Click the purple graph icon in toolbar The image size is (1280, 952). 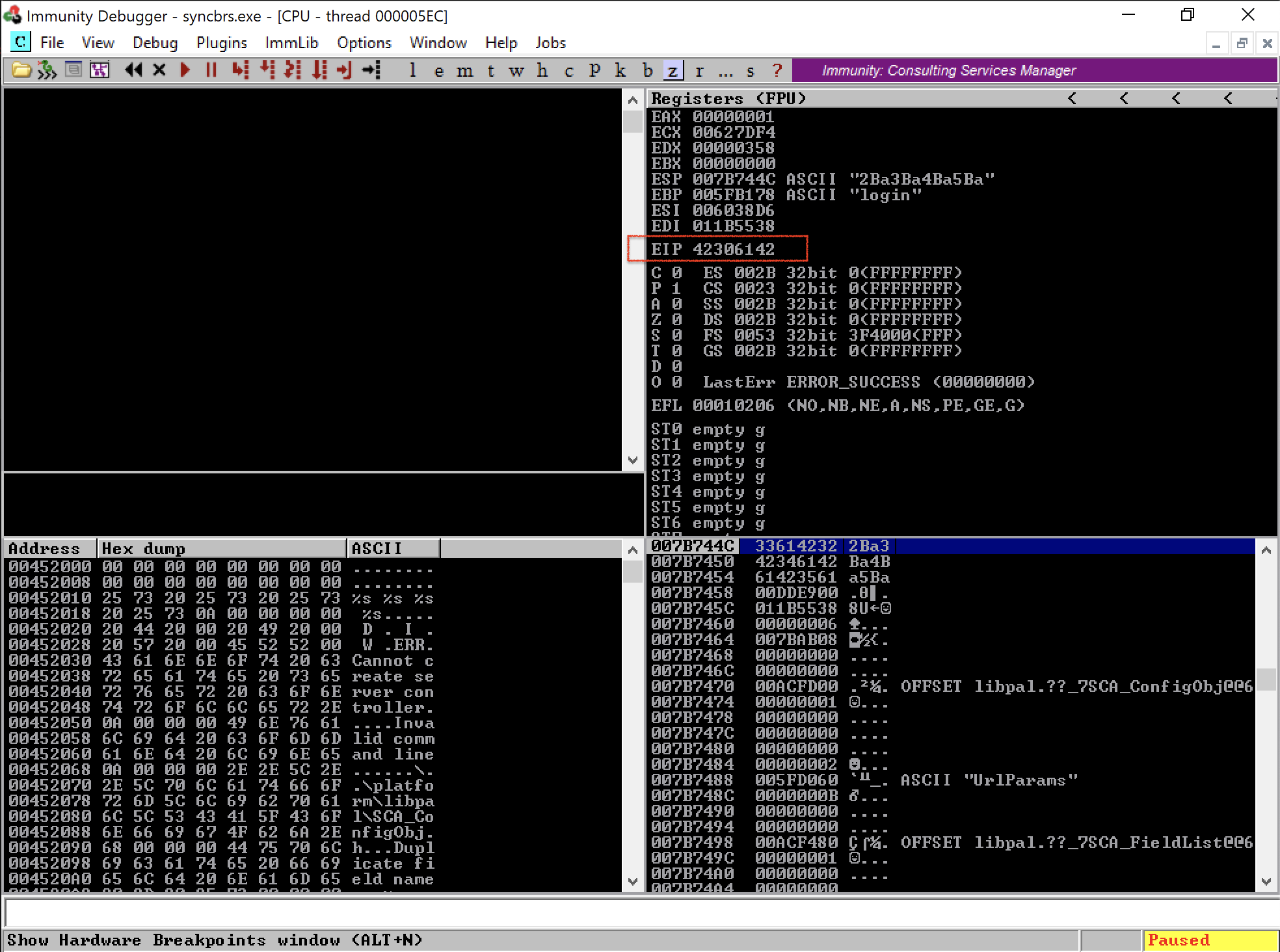pyautogui.click(x=100, y=70)
